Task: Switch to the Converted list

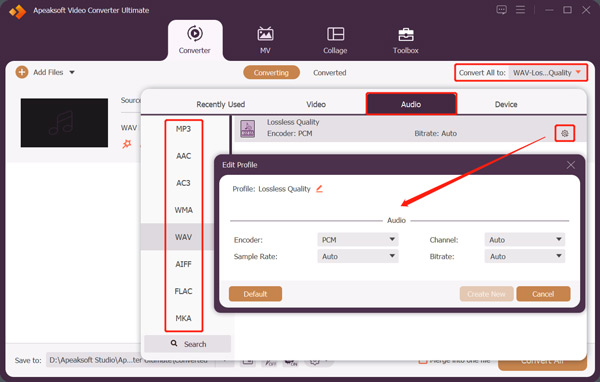Action: (x=329, y=73)
